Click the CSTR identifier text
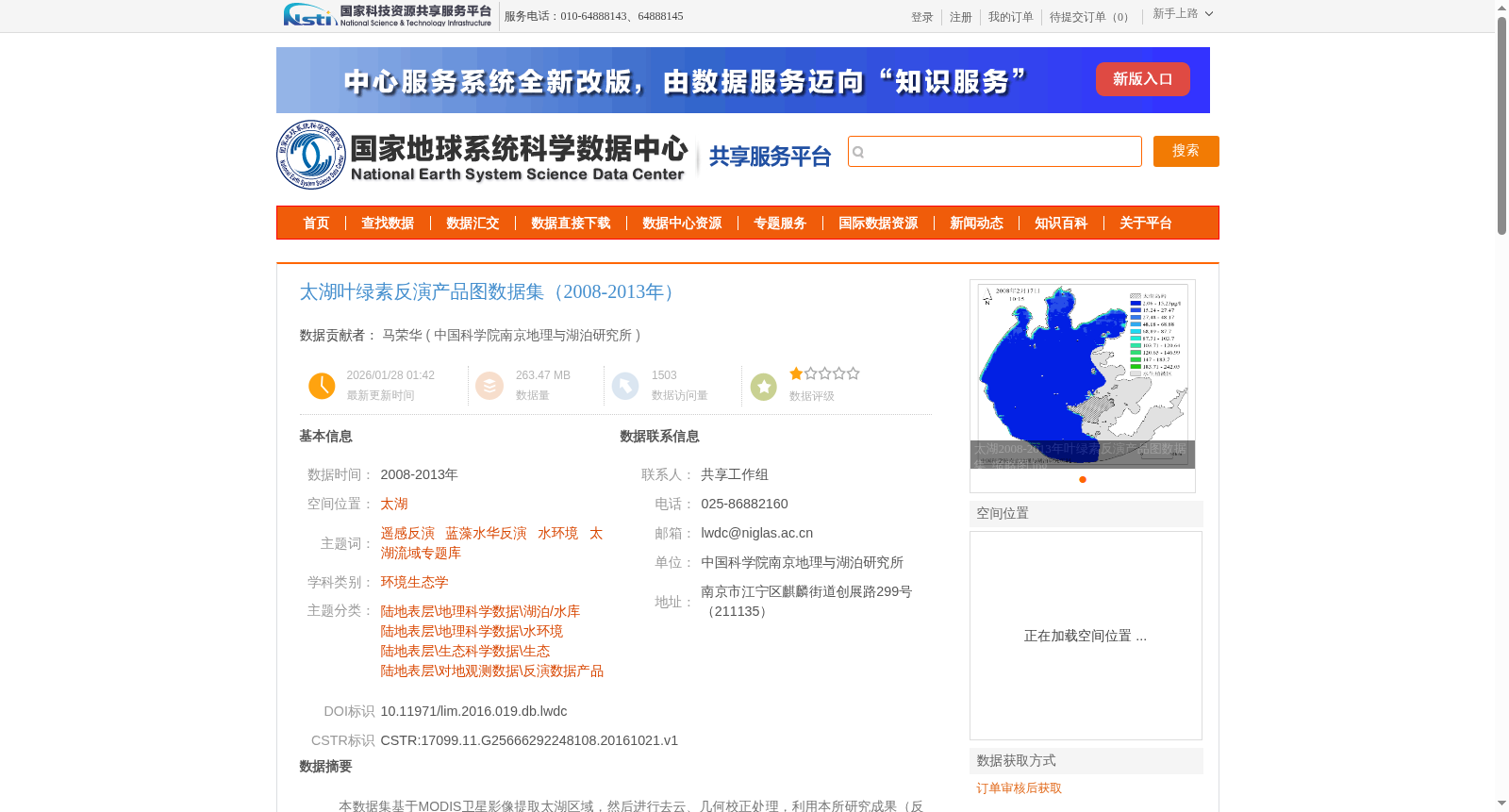Image resolution: width=1509 pixels, height=812 pixels. pos(529,741)
